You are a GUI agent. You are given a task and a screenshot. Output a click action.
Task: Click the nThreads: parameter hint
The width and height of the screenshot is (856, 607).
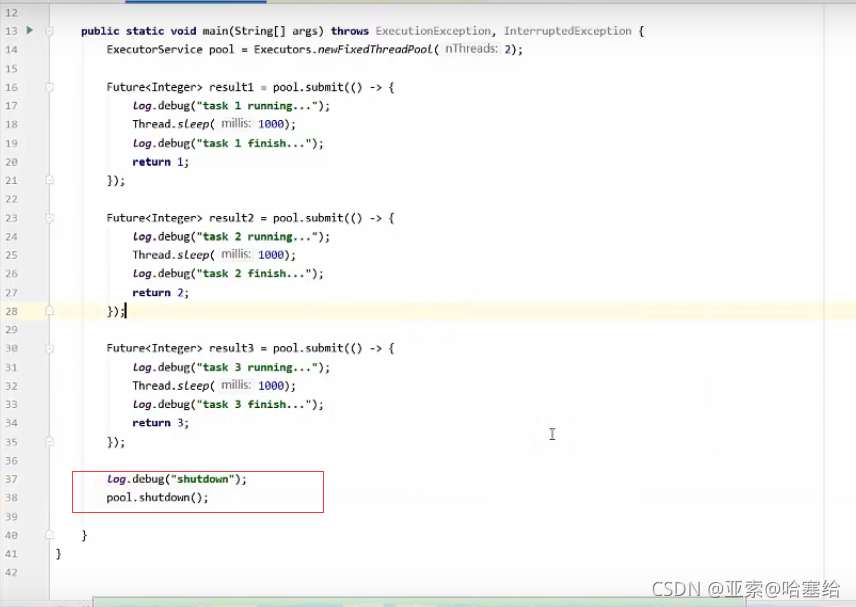click(472, 49)
